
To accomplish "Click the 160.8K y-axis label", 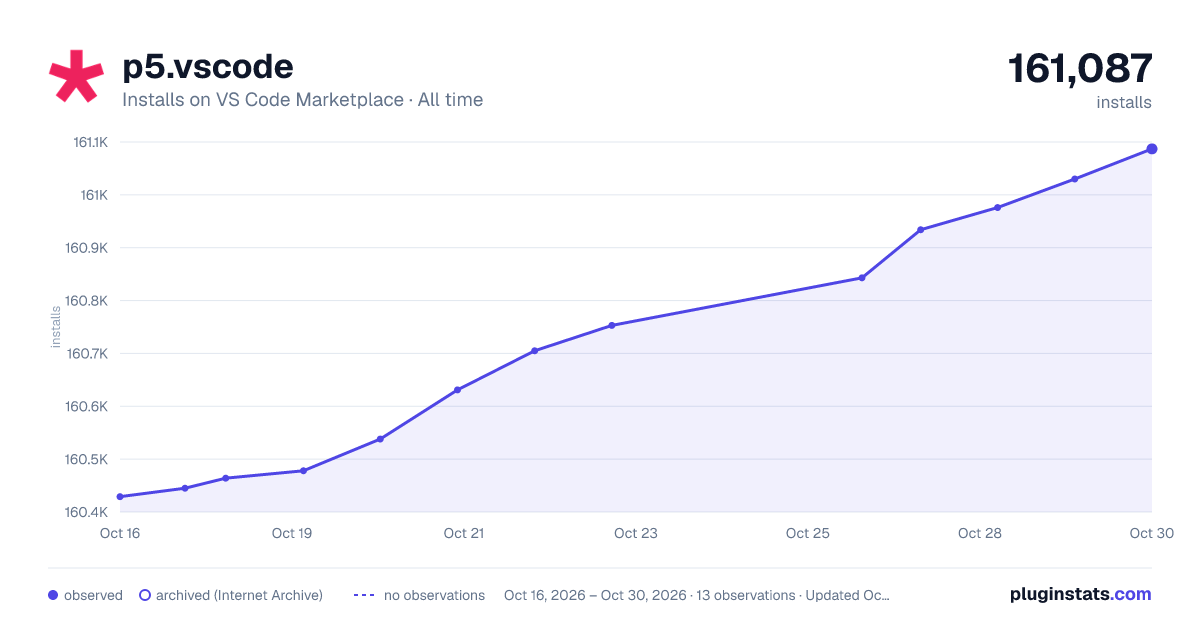I will coord(86,301).
